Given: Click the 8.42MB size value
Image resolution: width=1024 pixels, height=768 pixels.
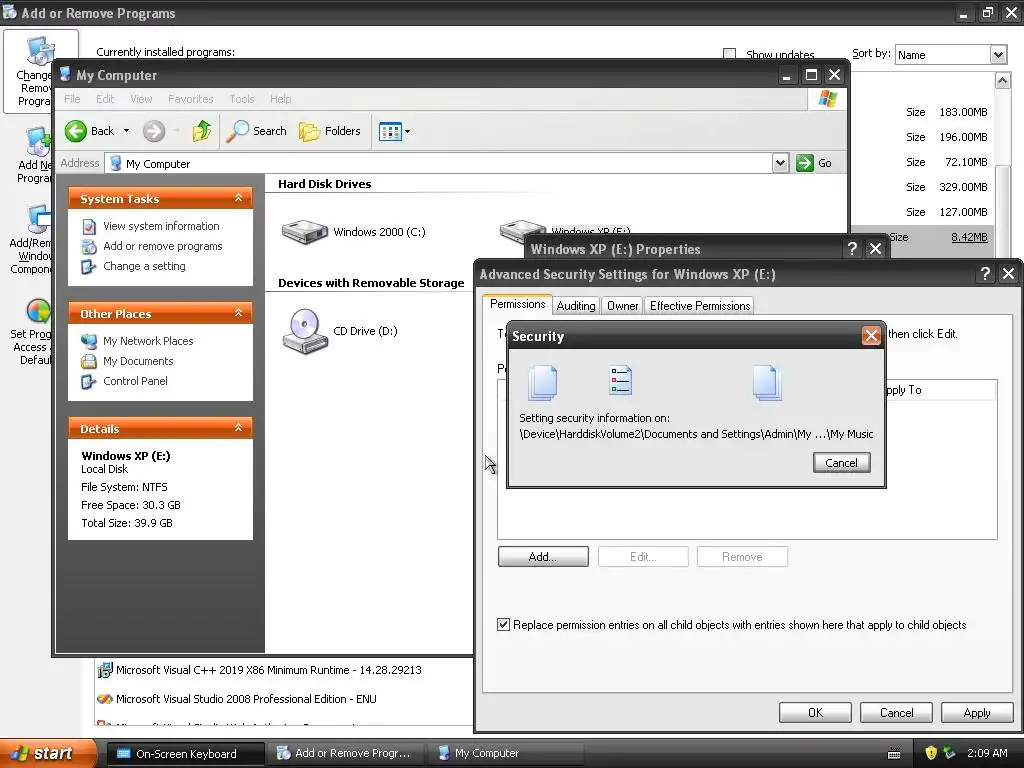Looking at the screenshot, I should pos(969,237).
